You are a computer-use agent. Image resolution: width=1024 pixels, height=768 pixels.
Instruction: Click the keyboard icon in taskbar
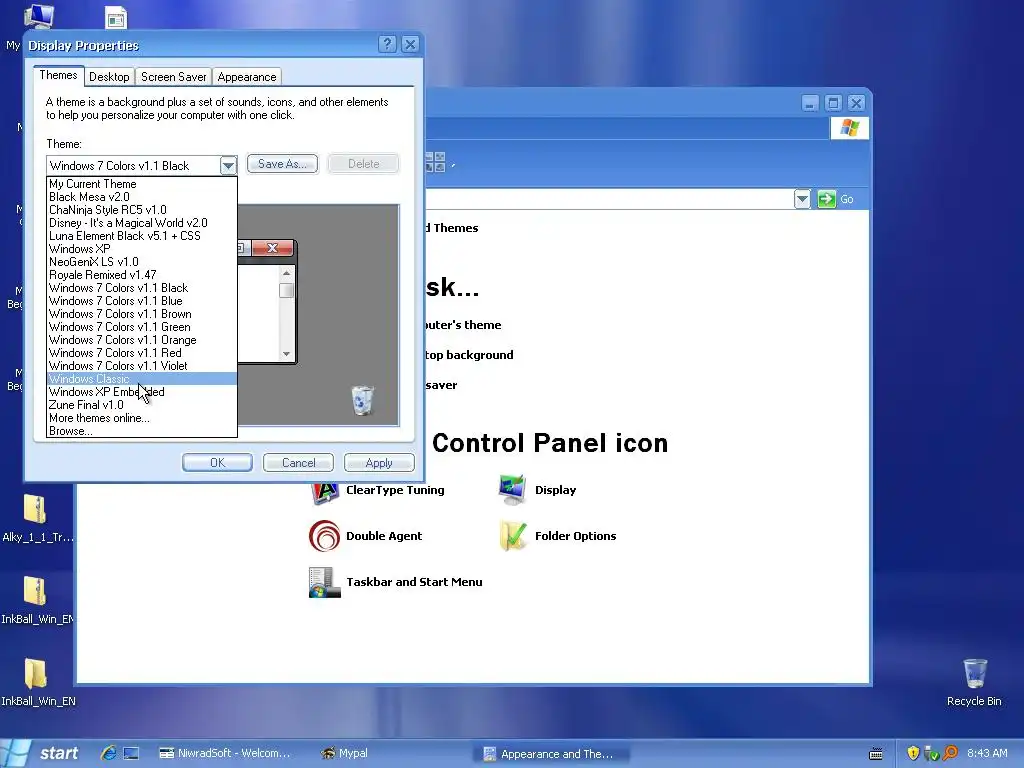tap(876, 754)
